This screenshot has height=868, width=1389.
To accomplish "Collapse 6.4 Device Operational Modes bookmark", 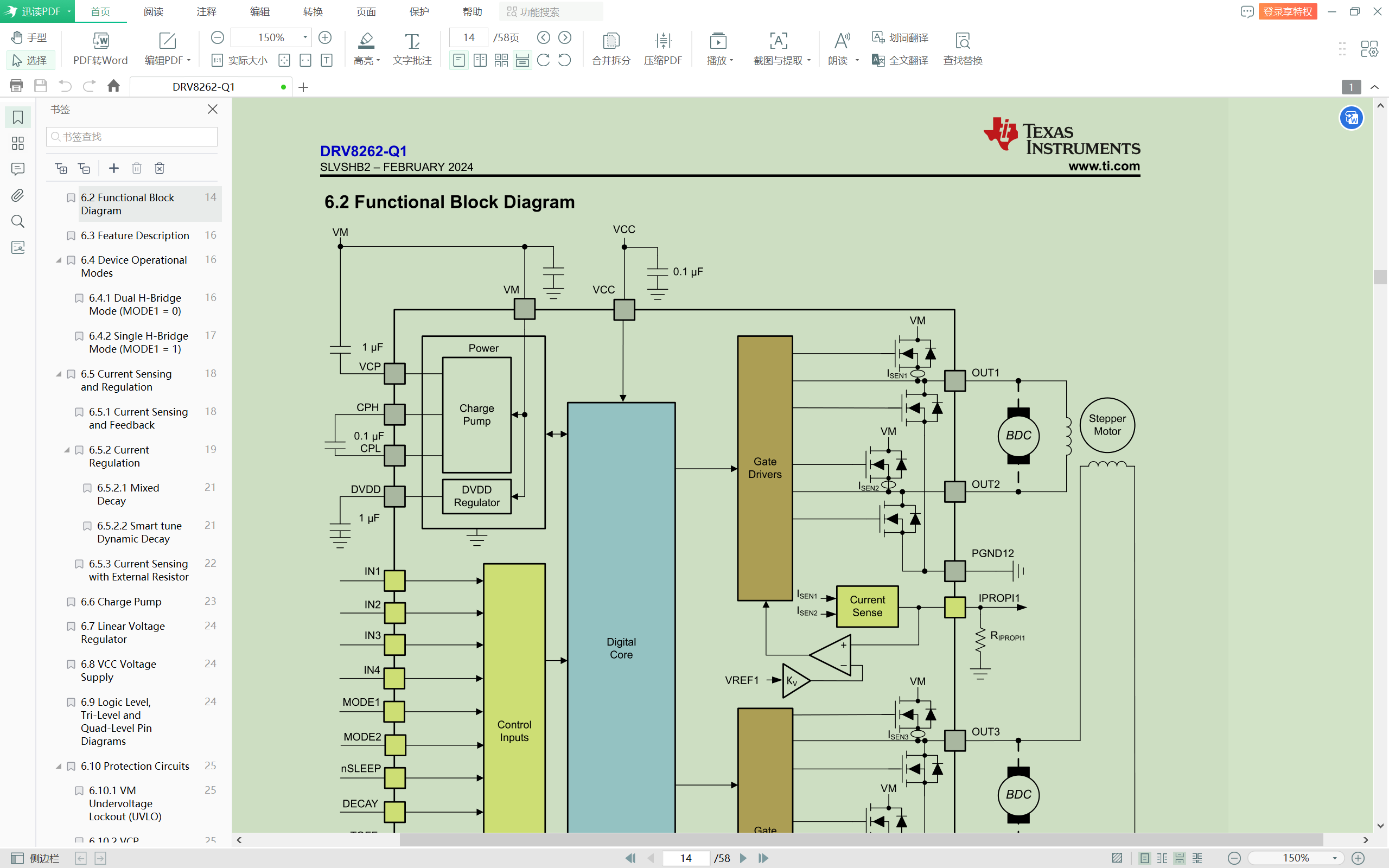I will [x=59, y=260].
